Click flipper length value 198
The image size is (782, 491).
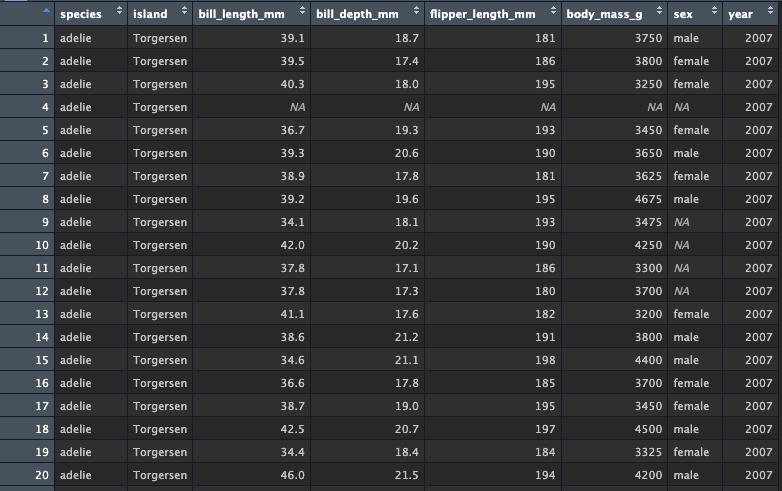pyautogui.click(x=545, y=360)
